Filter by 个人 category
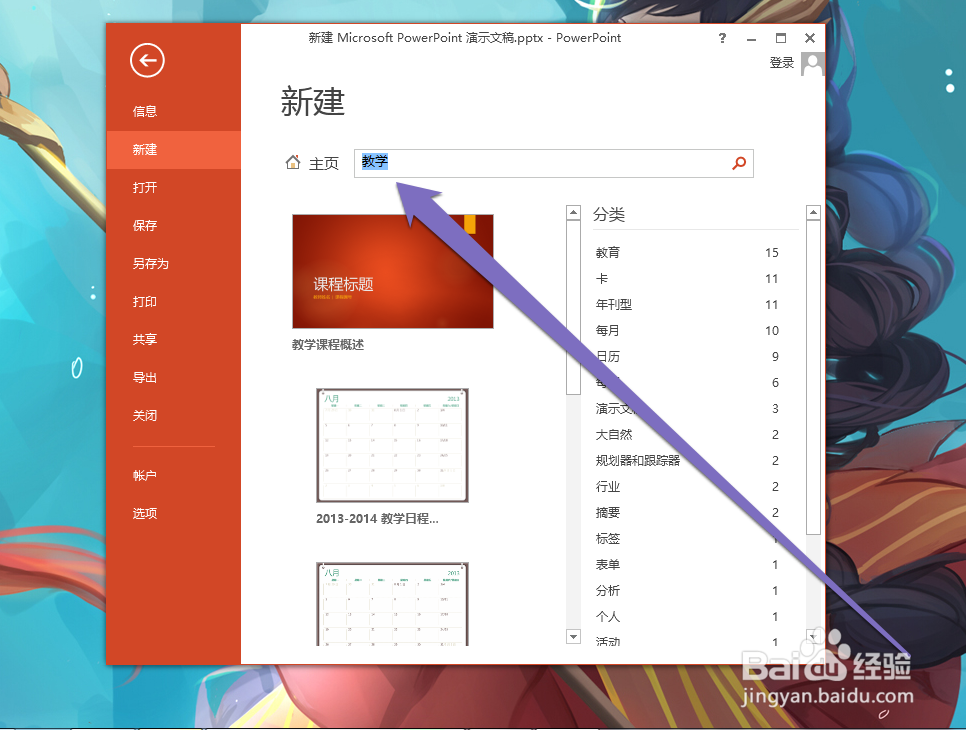Image resolution: width=966 pixels, height=730 pixels. click(x=687, y=617)
